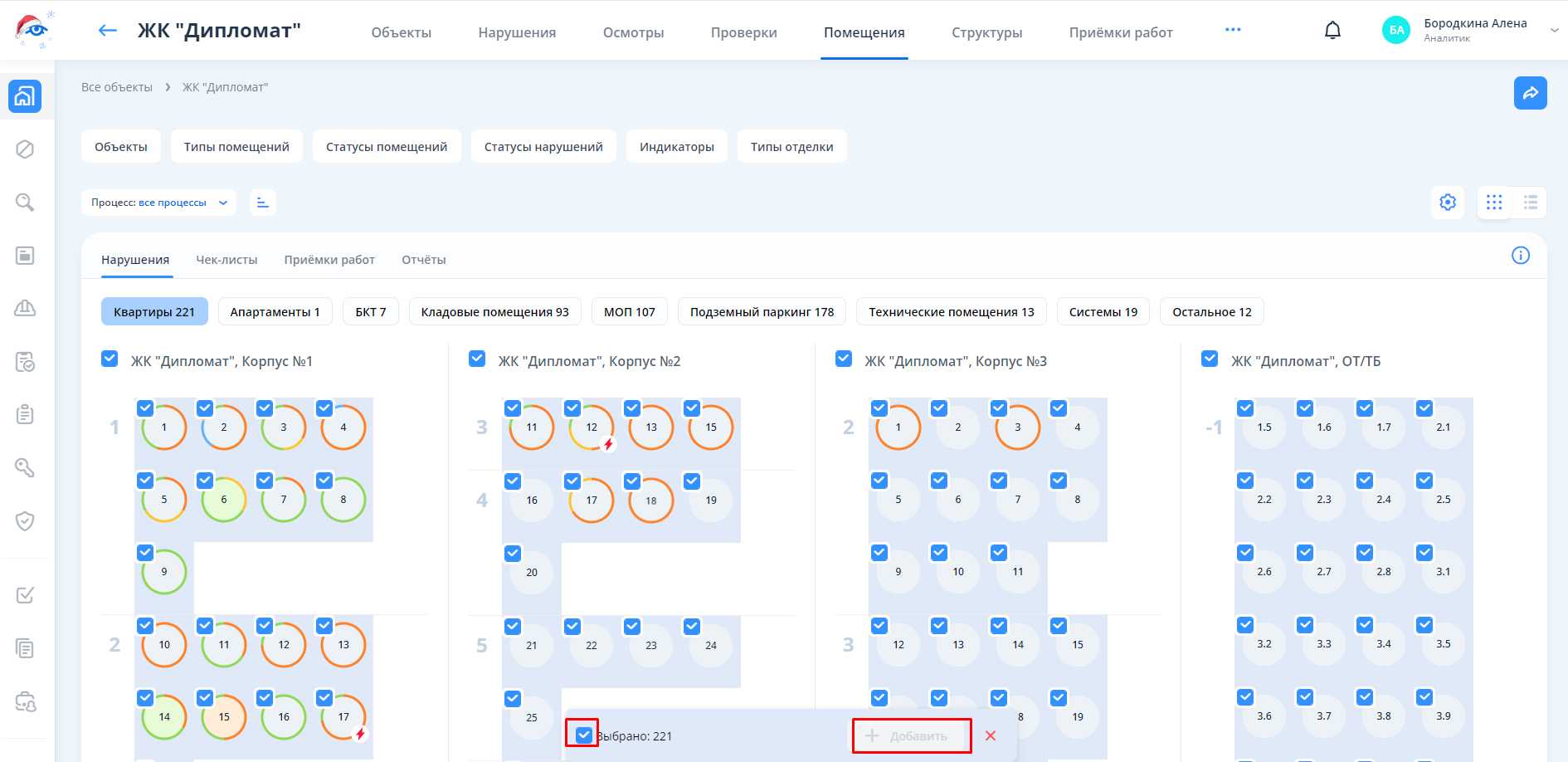Go back using the left arrow
Image resolution: width=1568 pixels, height=762 pixels.
coord(108,31)
